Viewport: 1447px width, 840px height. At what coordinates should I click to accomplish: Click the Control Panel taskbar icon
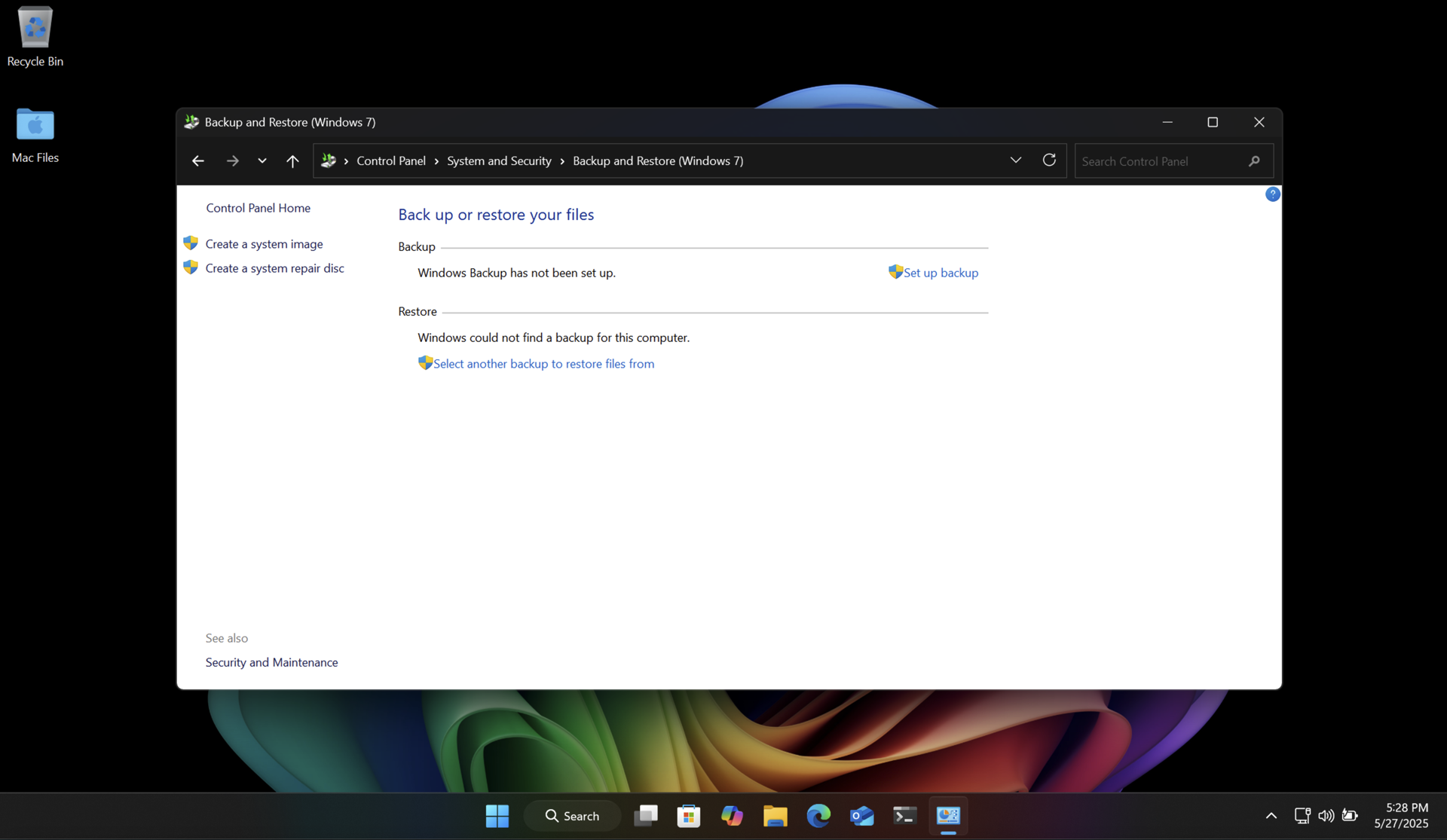coord(948,816)
